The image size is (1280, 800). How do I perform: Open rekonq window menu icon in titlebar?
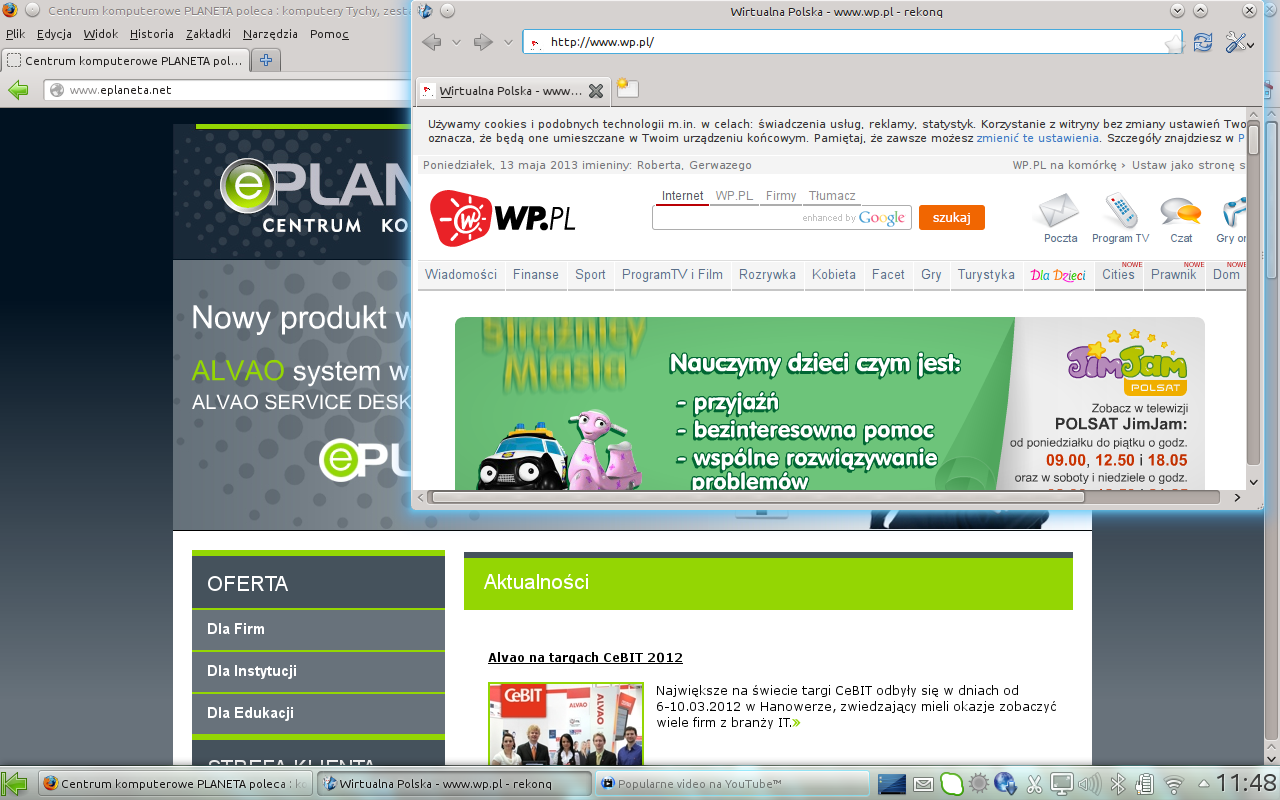426,11
